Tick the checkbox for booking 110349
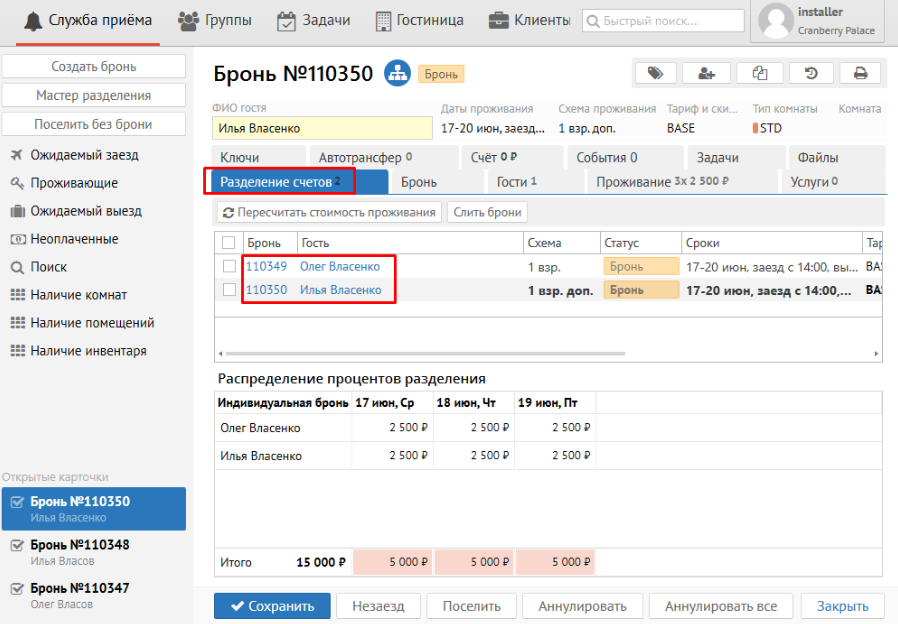 [x=230, y=266]
